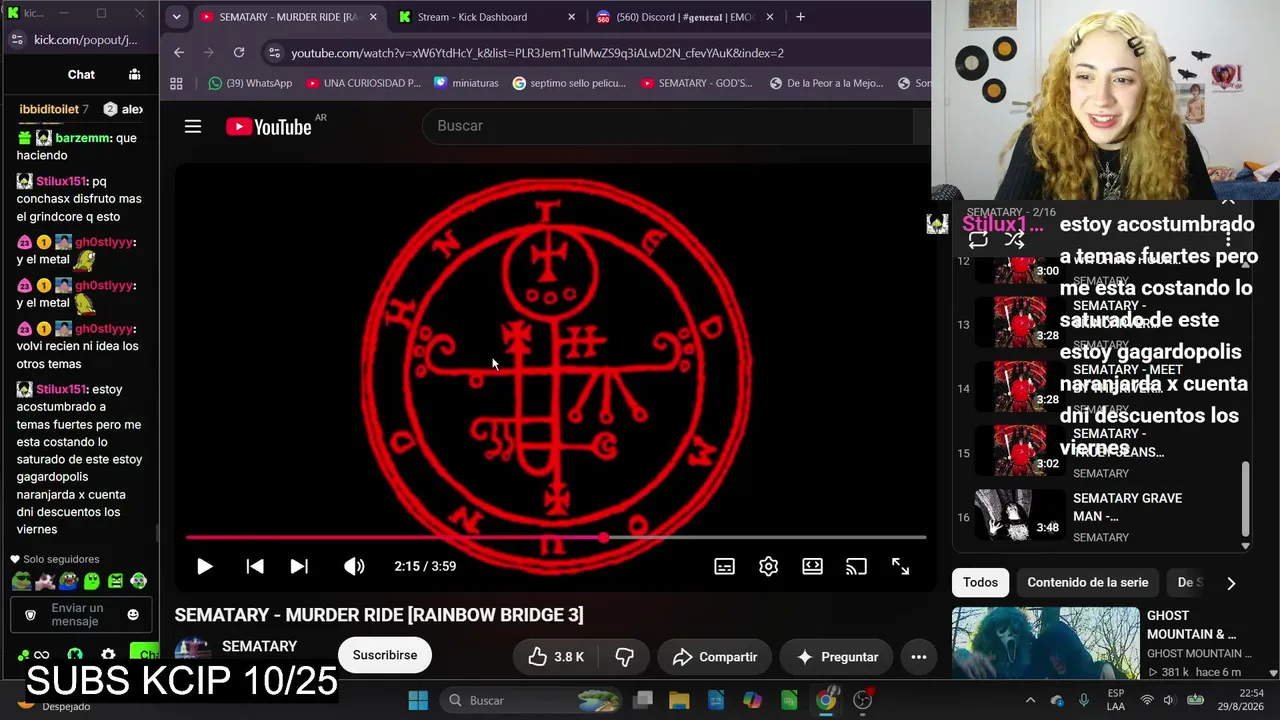
Task: Toggle playlist shuffle icon
Action: coord(1014,240)
